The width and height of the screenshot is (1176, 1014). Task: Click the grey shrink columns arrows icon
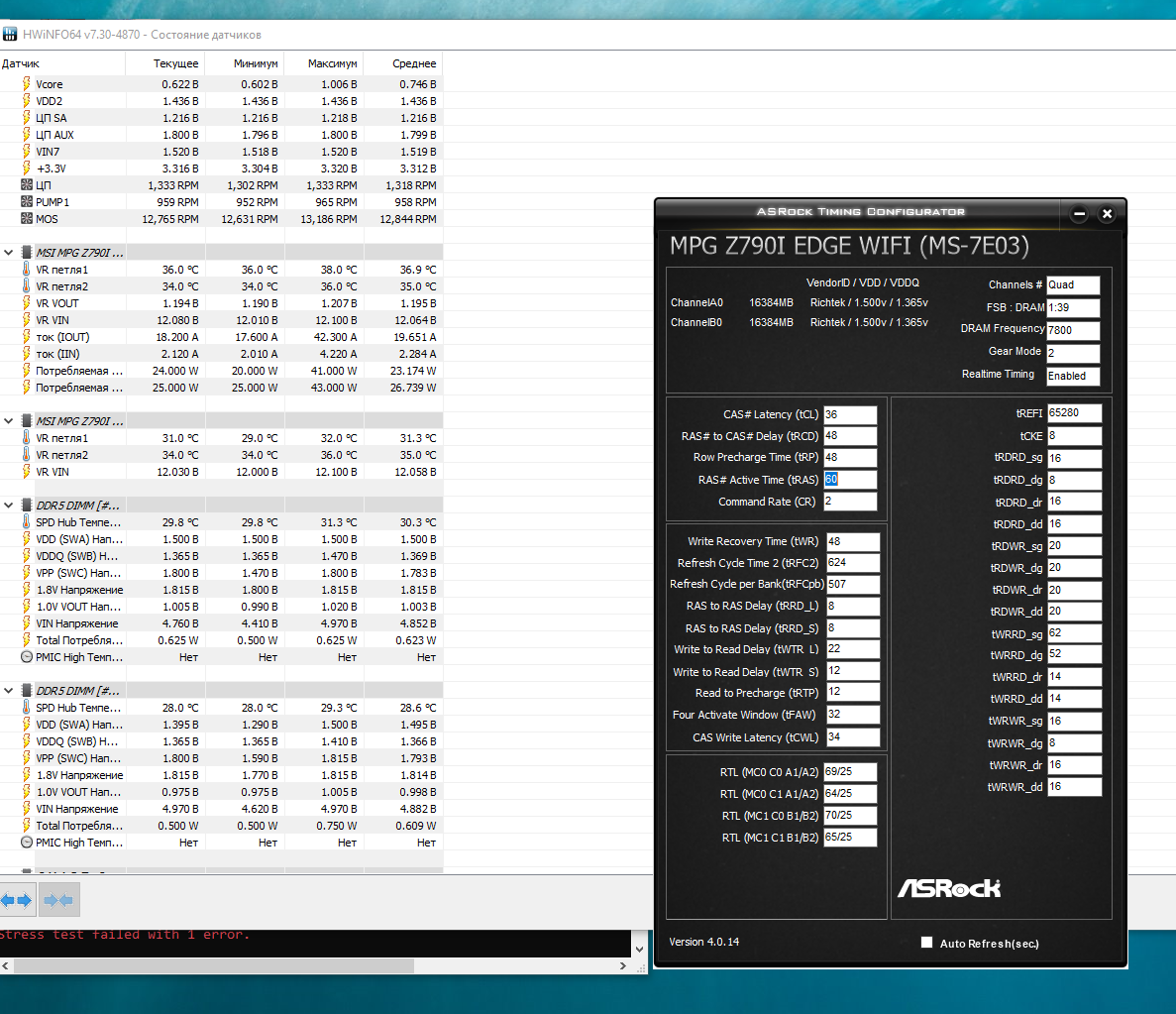[58, 900]
